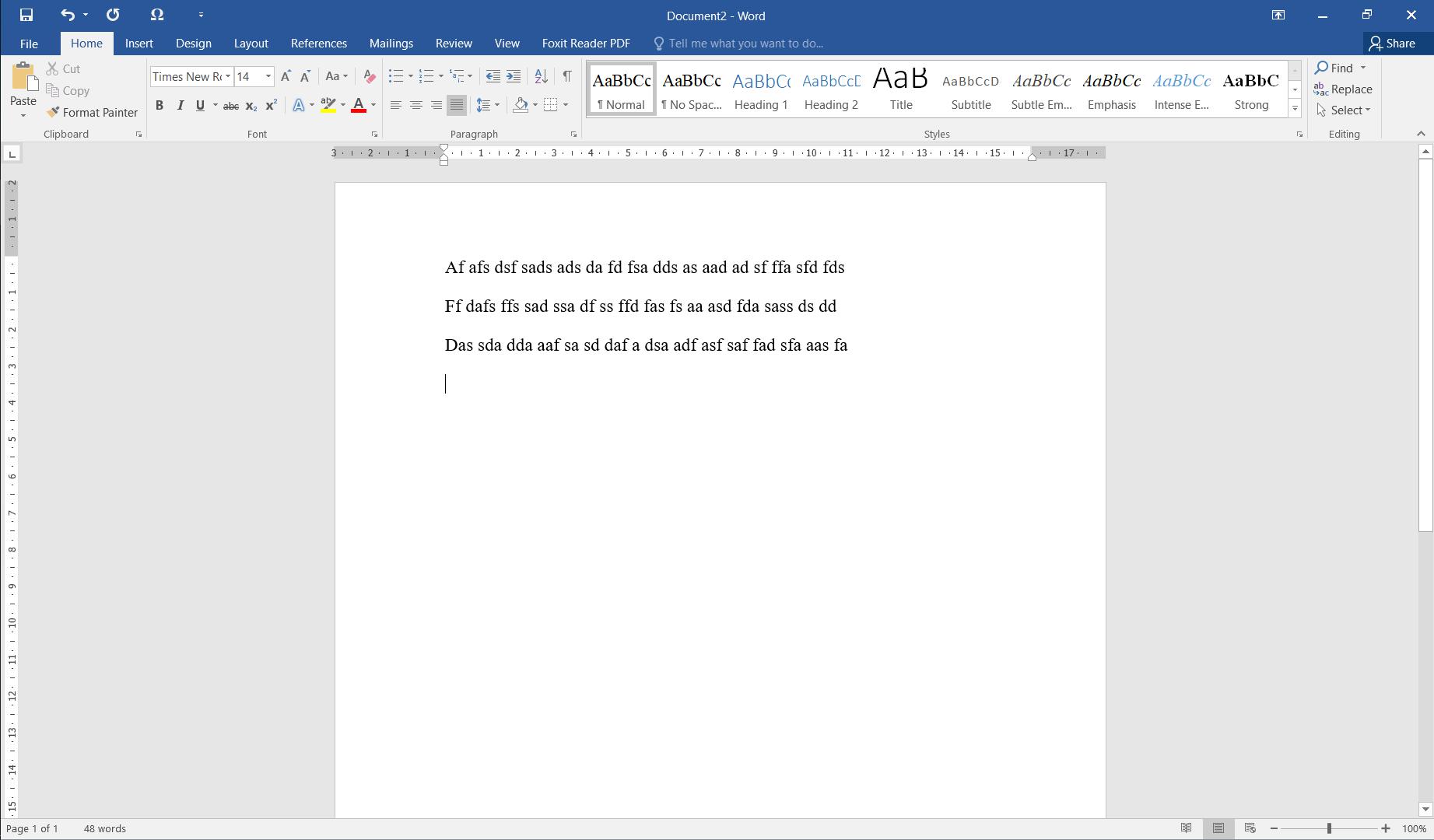
Task: Toggle Justify text alignment
Action: coord(457,105)
